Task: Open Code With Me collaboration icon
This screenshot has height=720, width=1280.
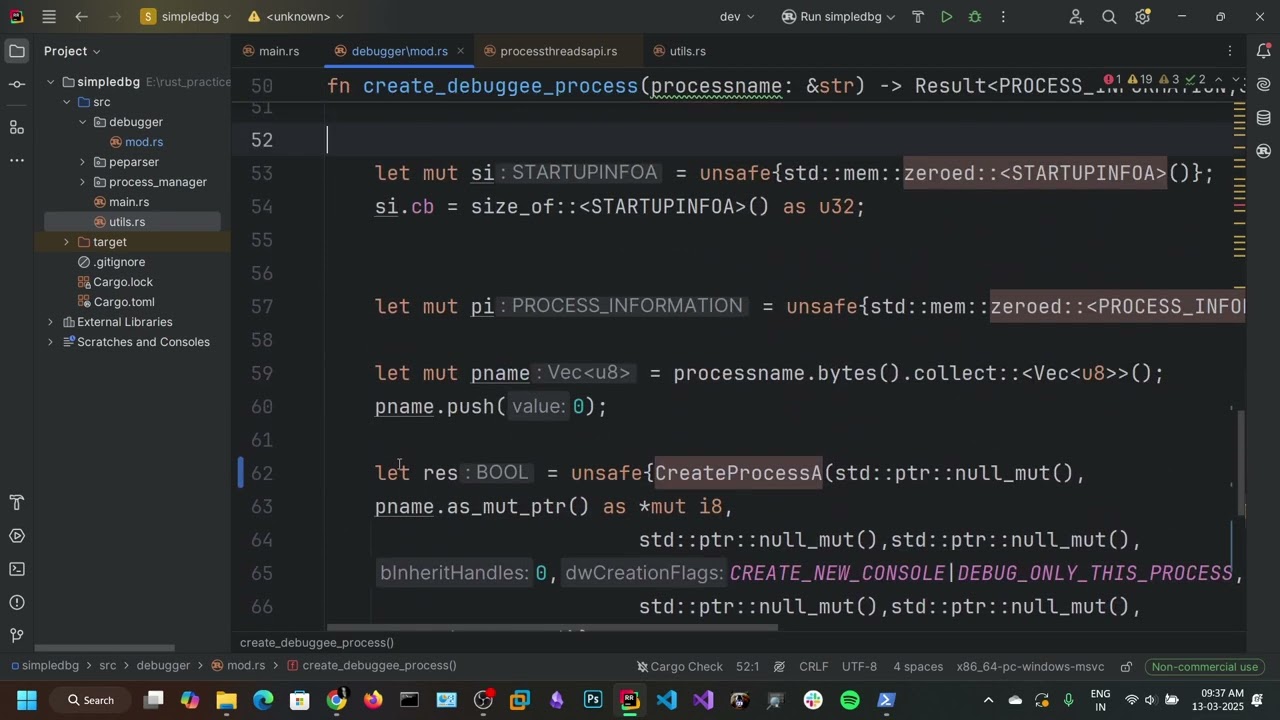Action: click(1076, 17)
